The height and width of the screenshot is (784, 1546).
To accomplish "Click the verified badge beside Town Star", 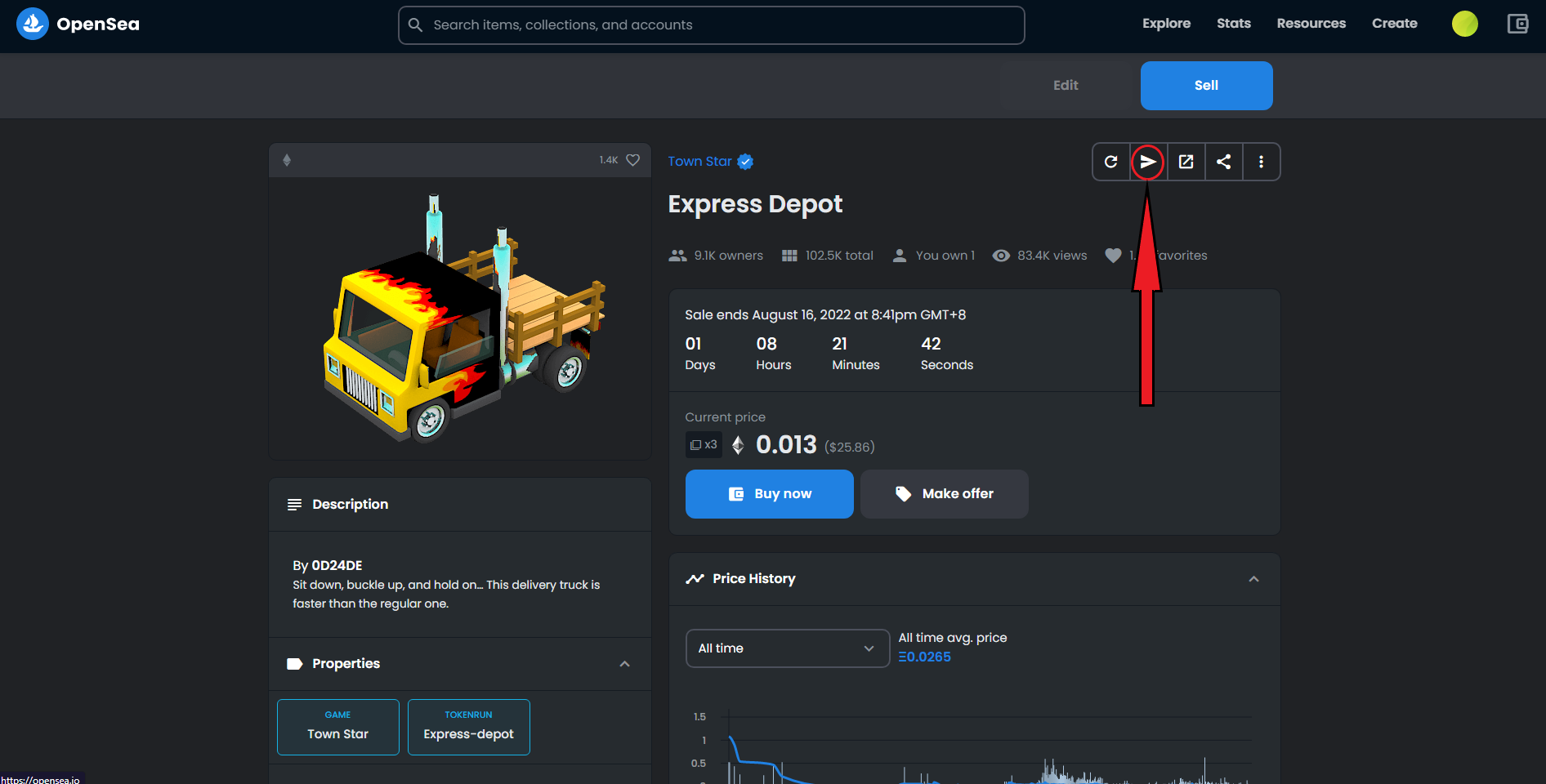I will tap(744, 161).
